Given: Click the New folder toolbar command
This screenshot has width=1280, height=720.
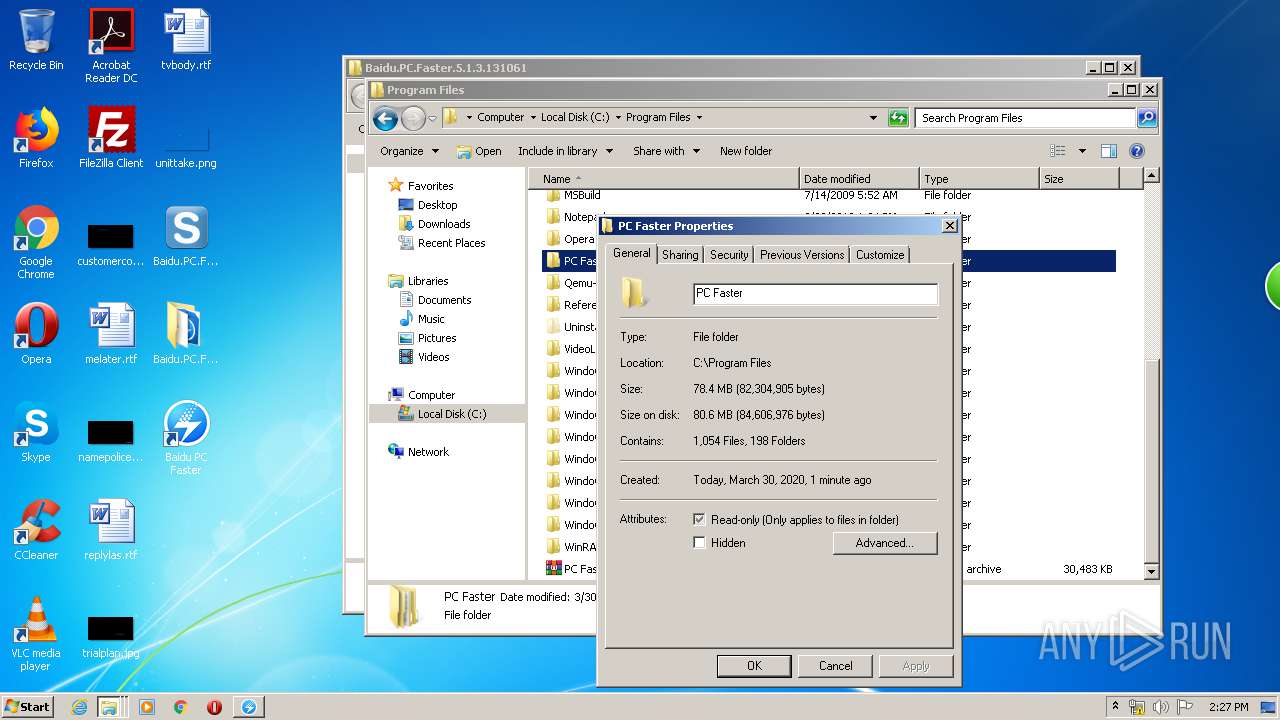Looking at the screenshot, I should coord(746,151).
